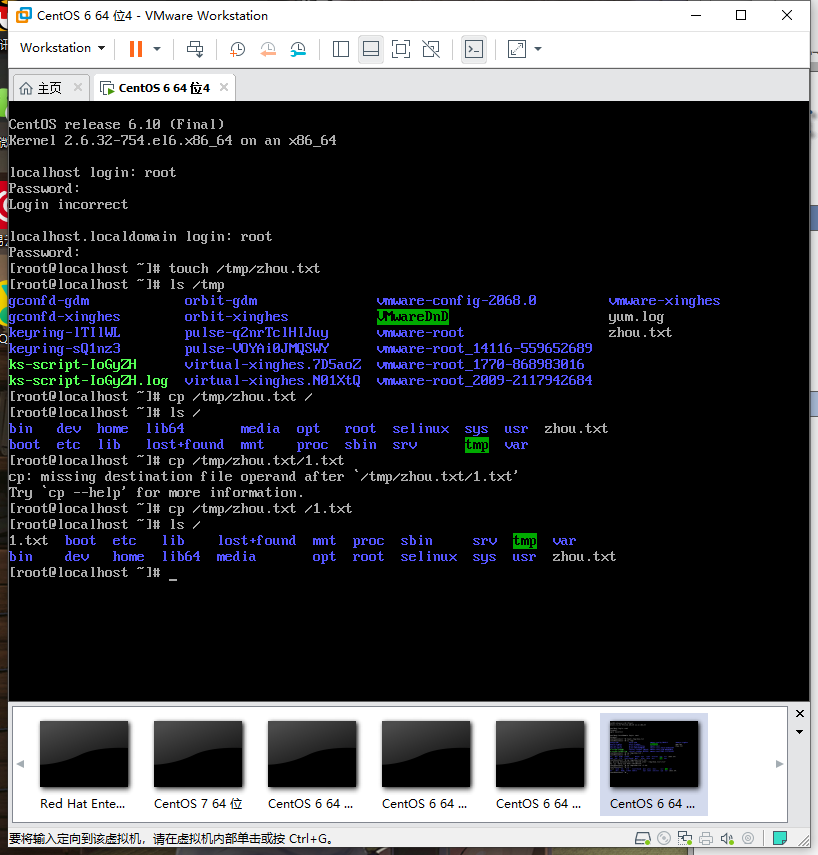Click the USB camera device status icon
The width and height of the screenshot is (818, 855).
[x=748, y=838]
